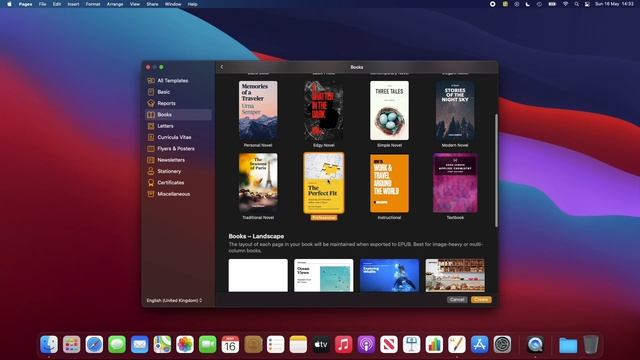Open the Arrange menu
Image resolution: width=640 pixels, height=360 pixels.
(115, 4)
